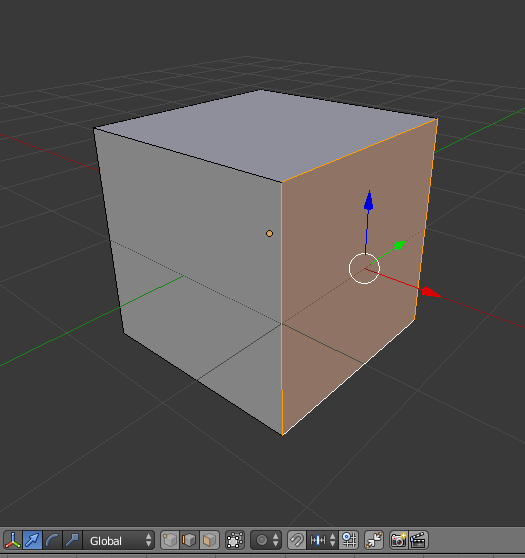
Task: Switch to vertex select mode
Action: [170, 540]
